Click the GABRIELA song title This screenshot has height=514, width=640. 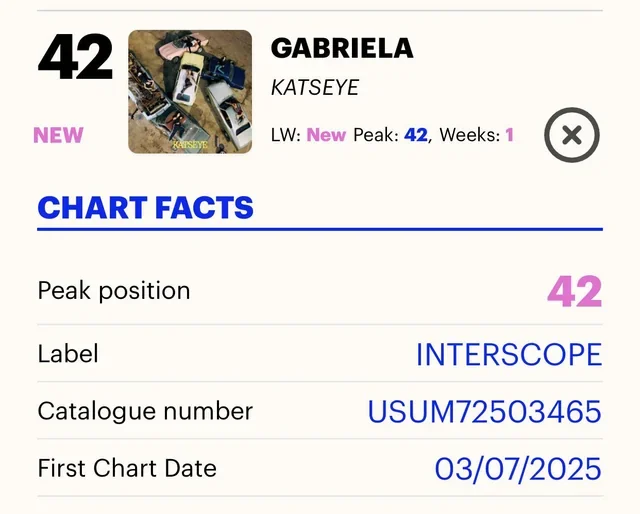pos(342,48)
